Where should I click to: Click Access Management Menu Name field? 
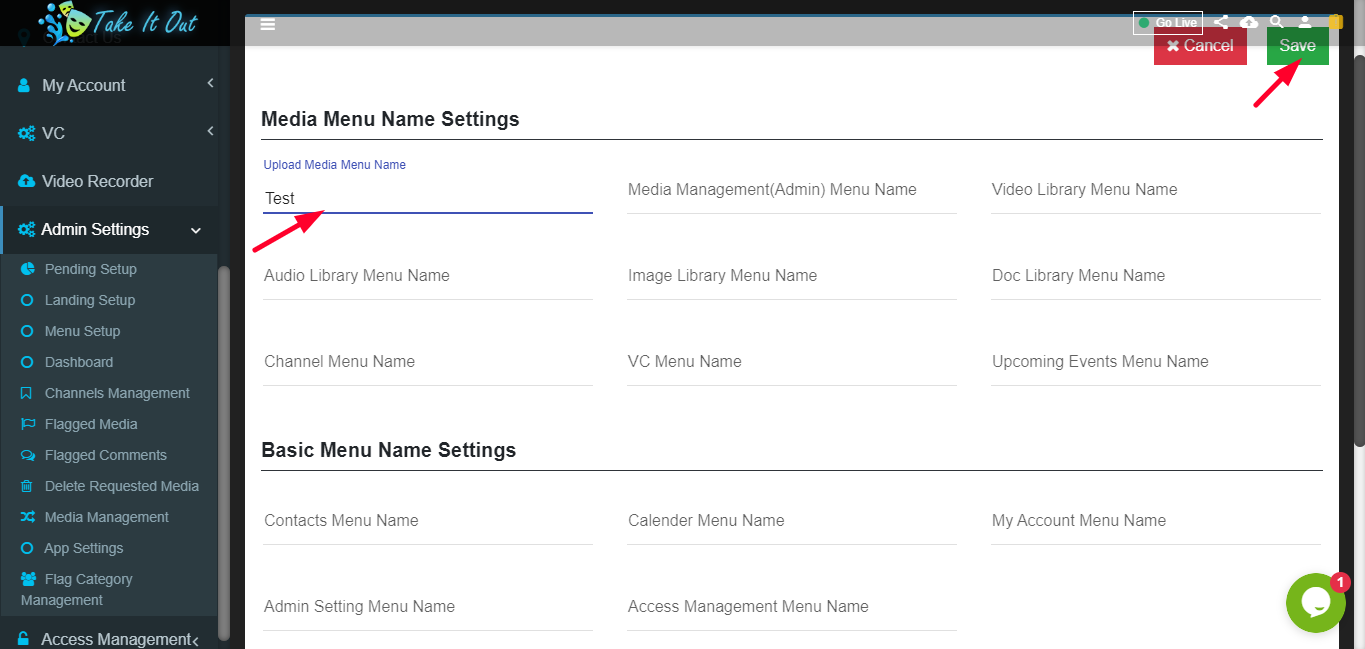pos(792,607)
